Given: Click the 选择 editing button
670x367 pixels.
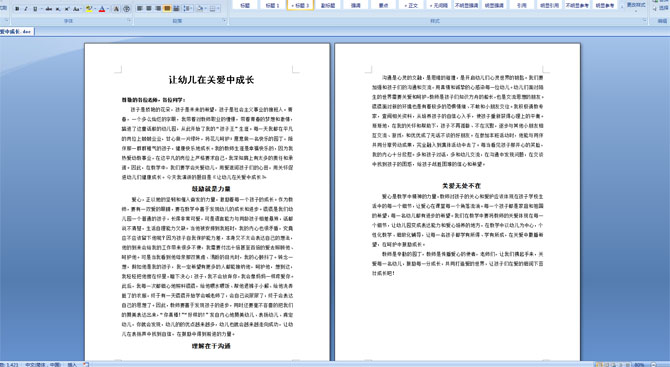Looking at the screenshot, I should click(x=661, y=8).
